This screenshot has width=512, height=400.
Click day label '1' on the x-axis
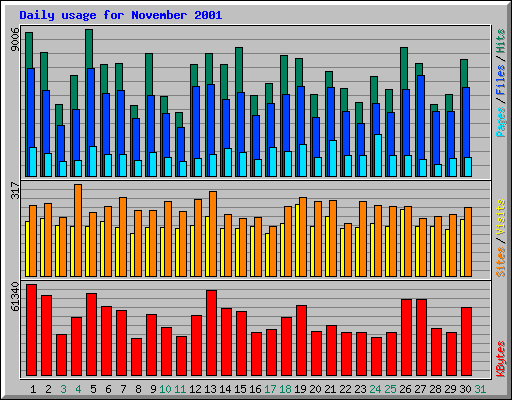[33, 389]
